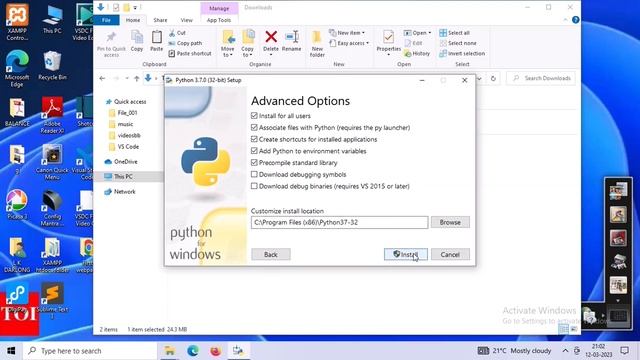Click the Search Downloads box
Screen dimensions: 640x360
[541, 78]
